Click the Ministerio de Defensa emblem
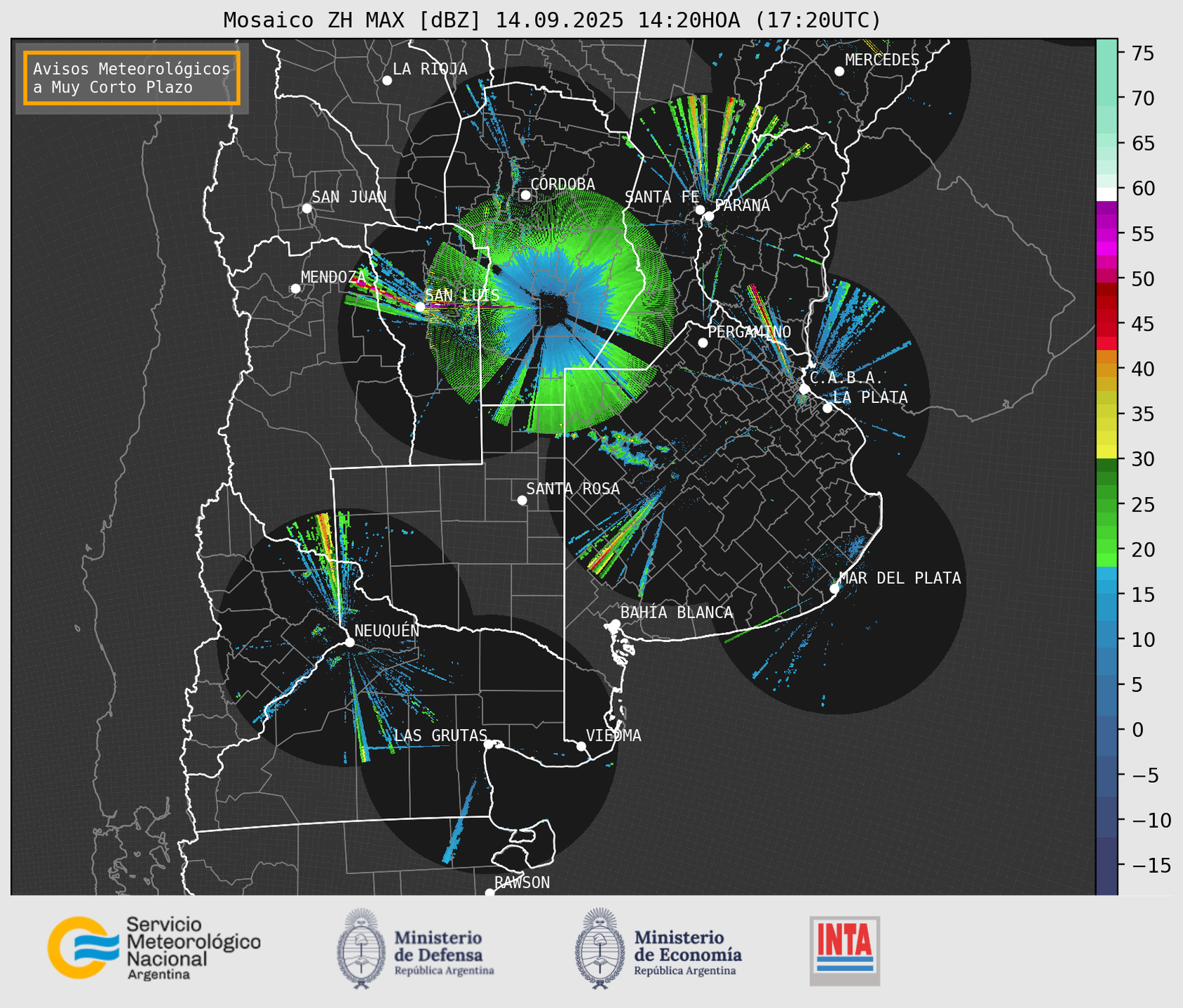This screenshot has height=1008, width=1183. pyautogui.click(x=361, y=948)
